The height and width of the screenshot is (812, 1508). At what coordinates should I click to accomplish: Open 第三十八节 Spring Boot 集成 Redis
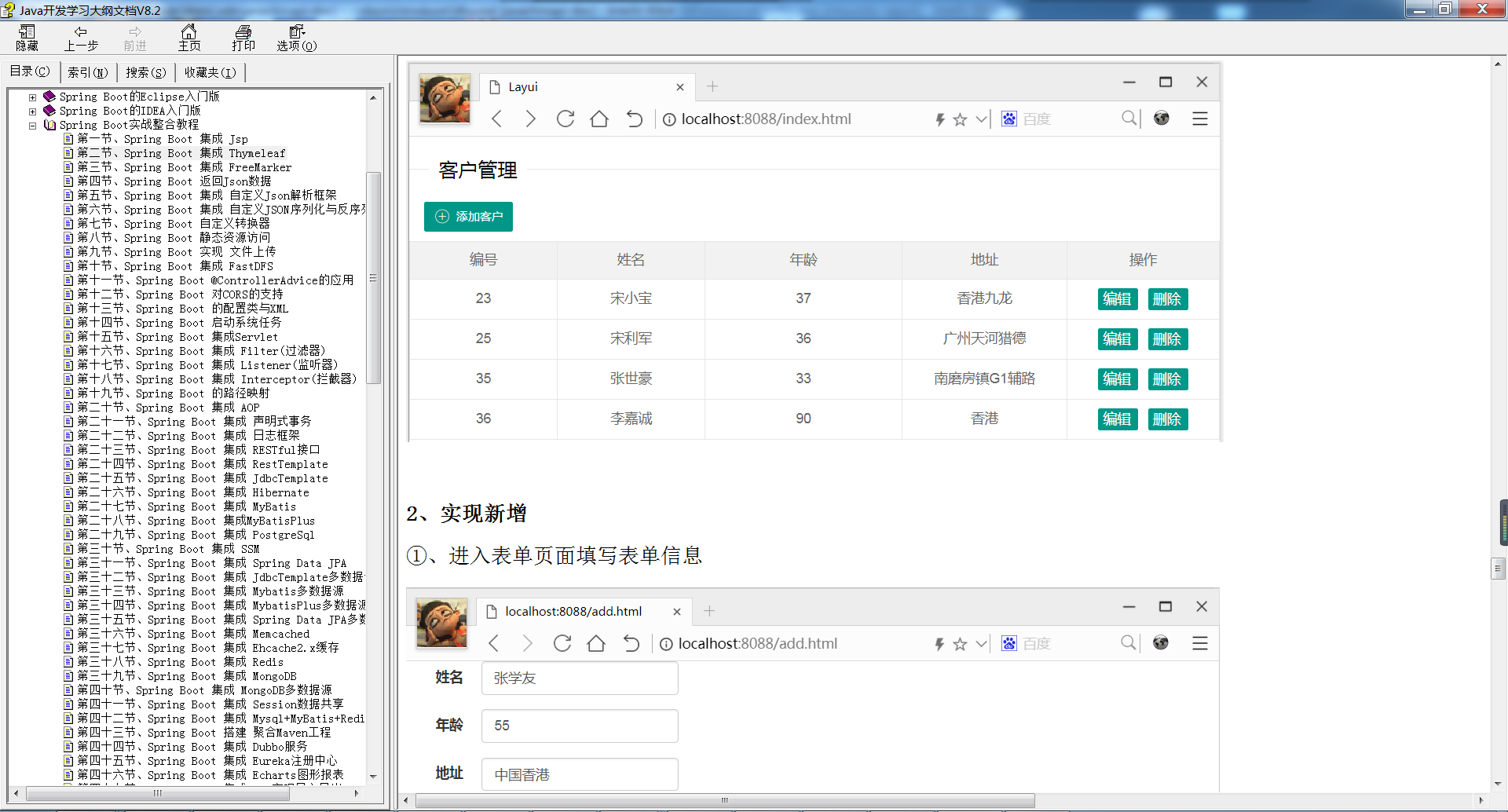(x=180, y=662)
